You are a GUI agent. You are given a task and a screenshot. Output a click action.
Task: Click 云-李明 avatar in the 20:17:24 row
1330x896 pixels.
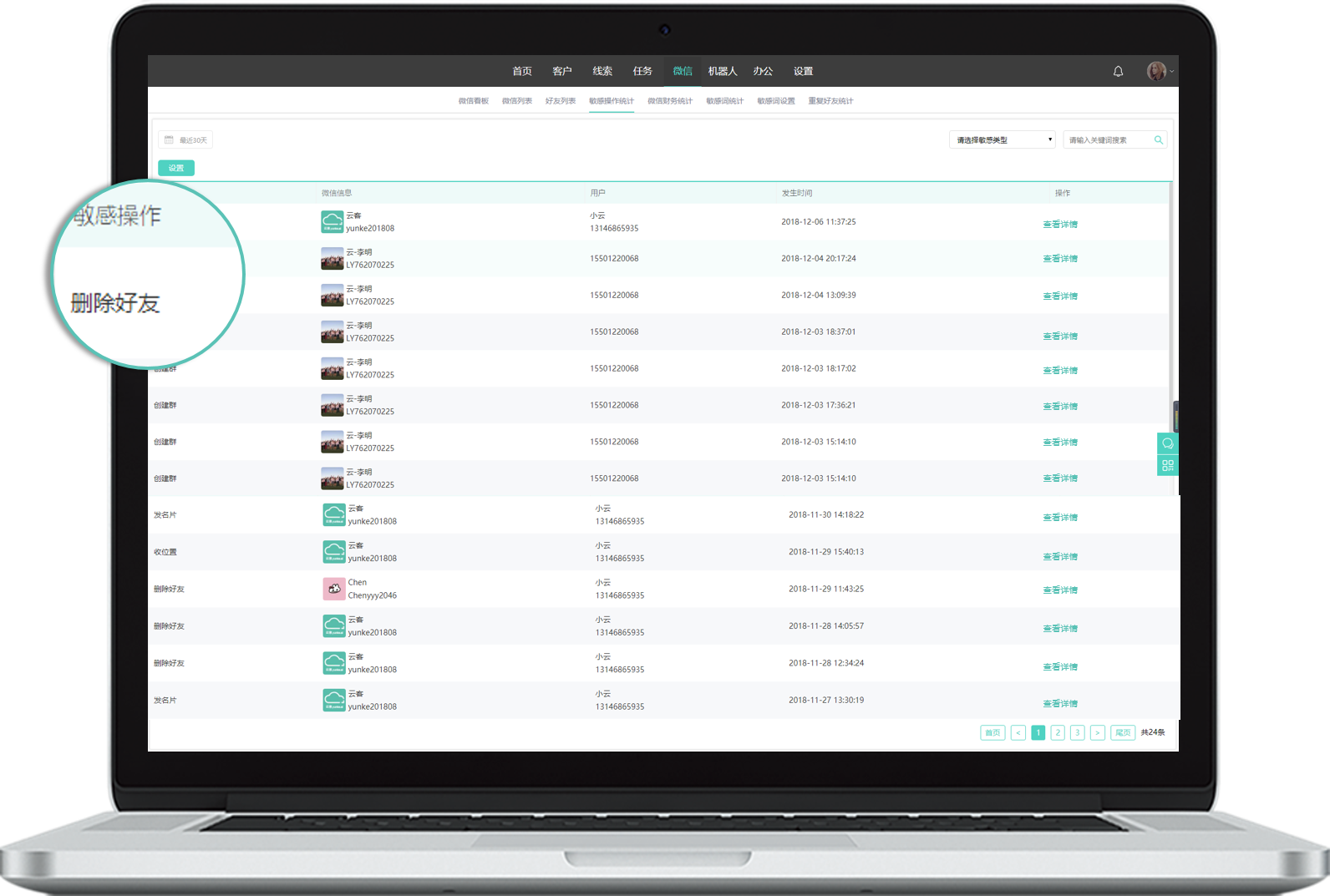332,259
